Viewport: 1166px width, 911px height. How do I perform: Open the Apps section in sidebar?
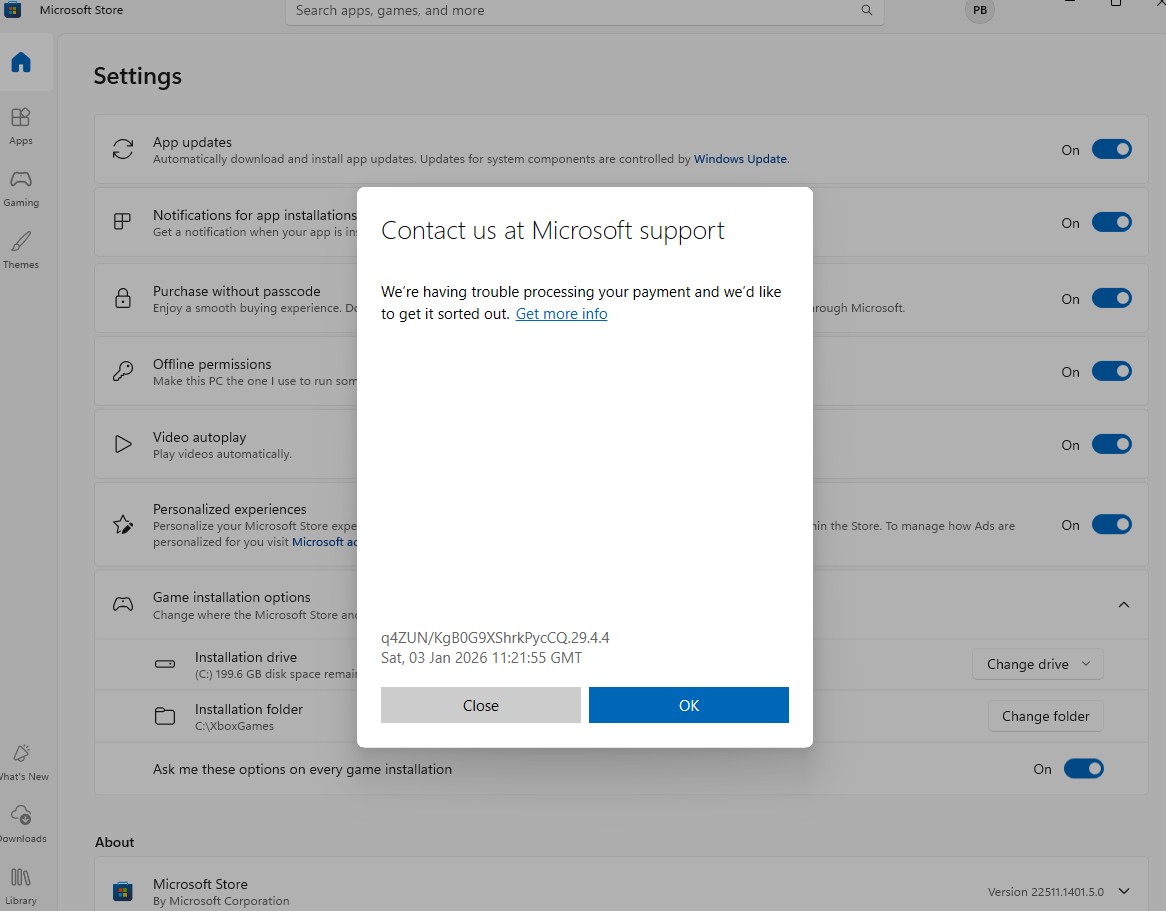[21, 126]
